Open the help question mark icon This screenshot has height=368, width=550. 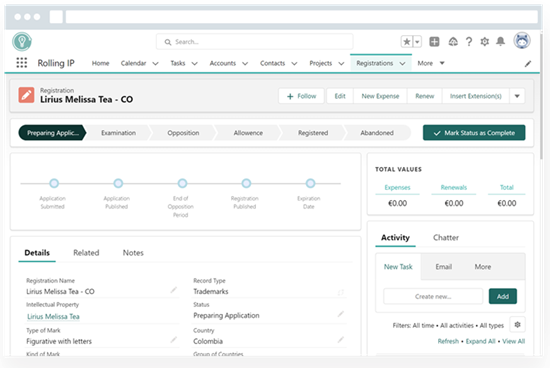(x=469, y=42)
